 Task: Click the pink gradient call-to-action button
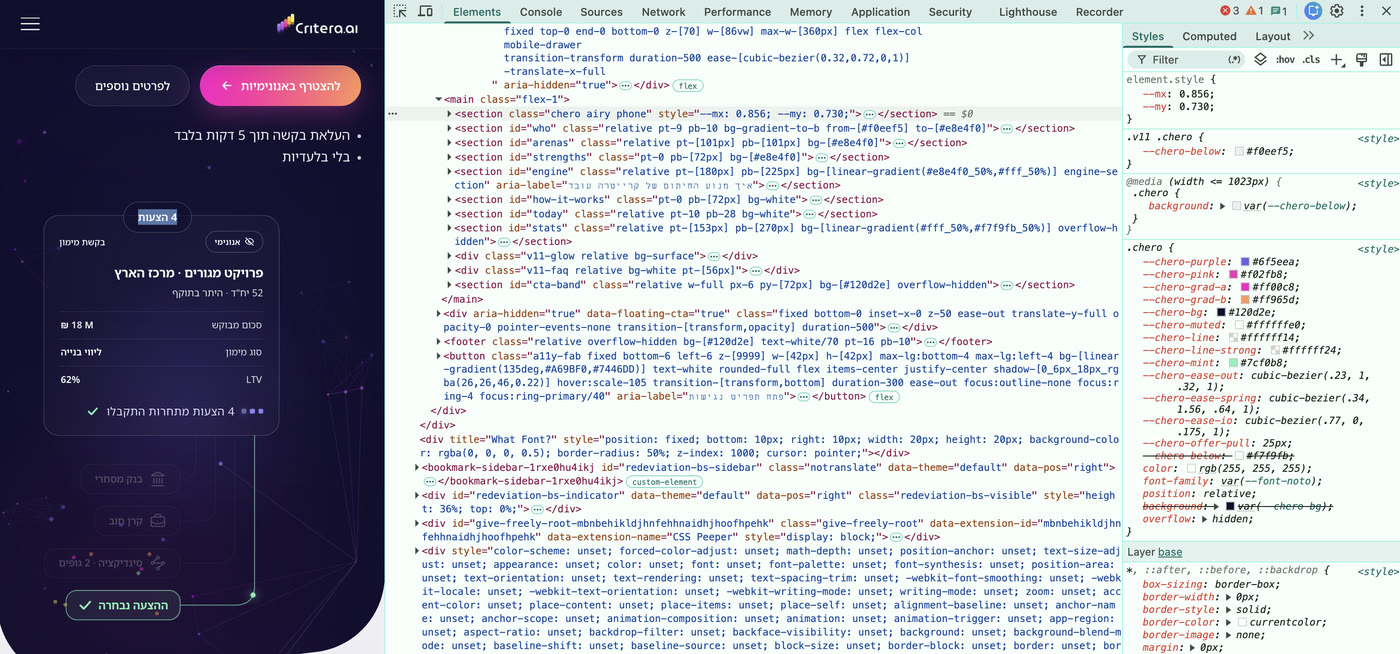click(x=280, y=86)
